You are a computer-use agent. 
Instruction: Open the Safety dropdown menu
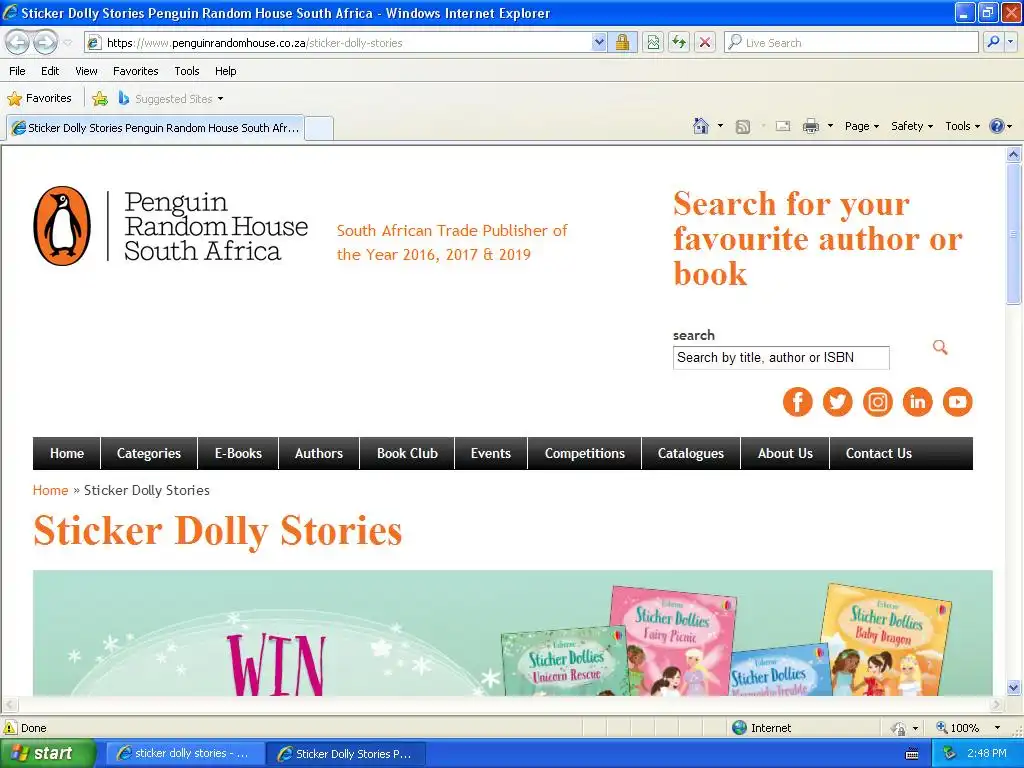912,126
